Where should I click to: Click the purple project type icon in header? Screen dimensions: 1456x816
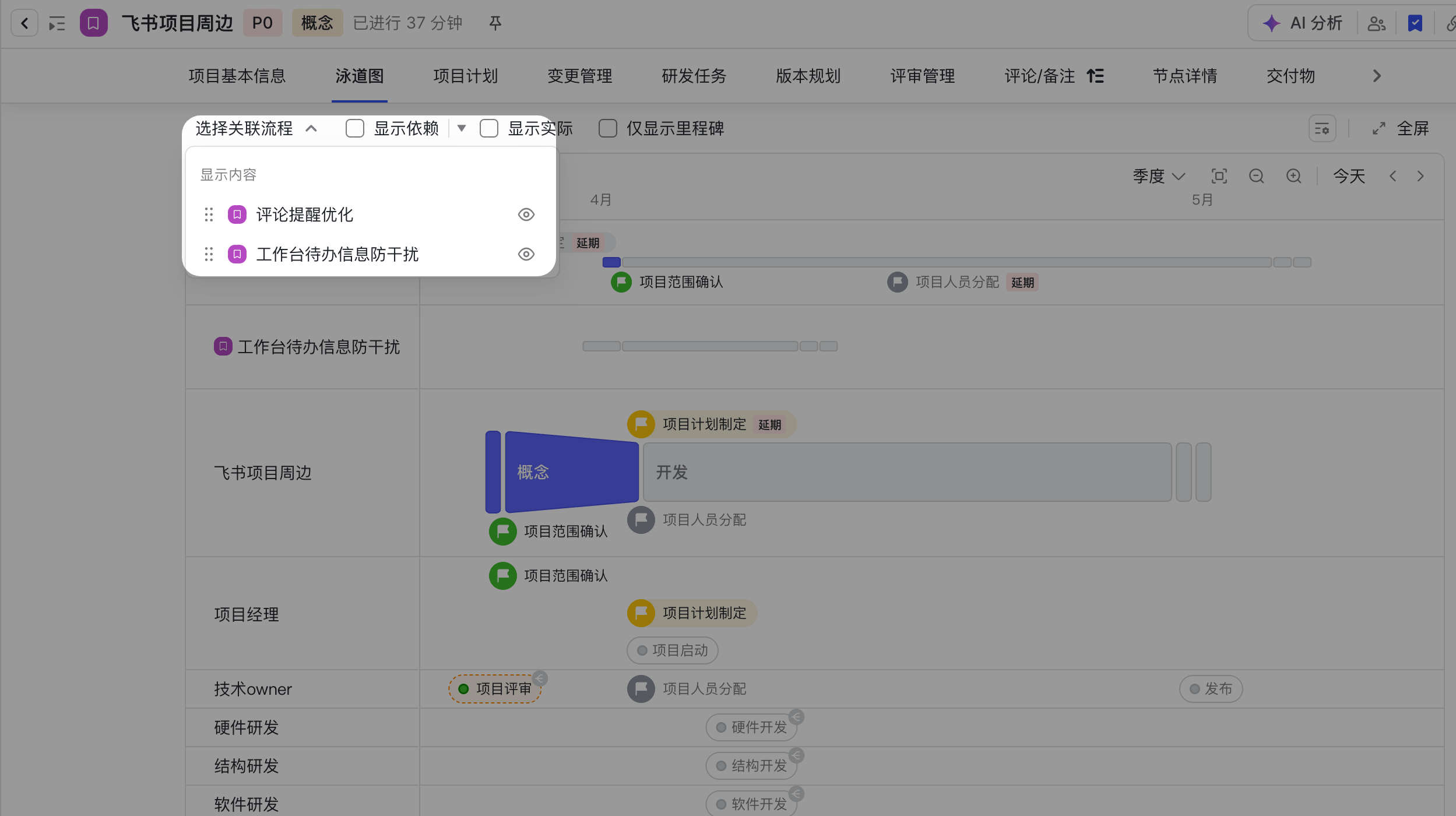click(x=93, y=23)
